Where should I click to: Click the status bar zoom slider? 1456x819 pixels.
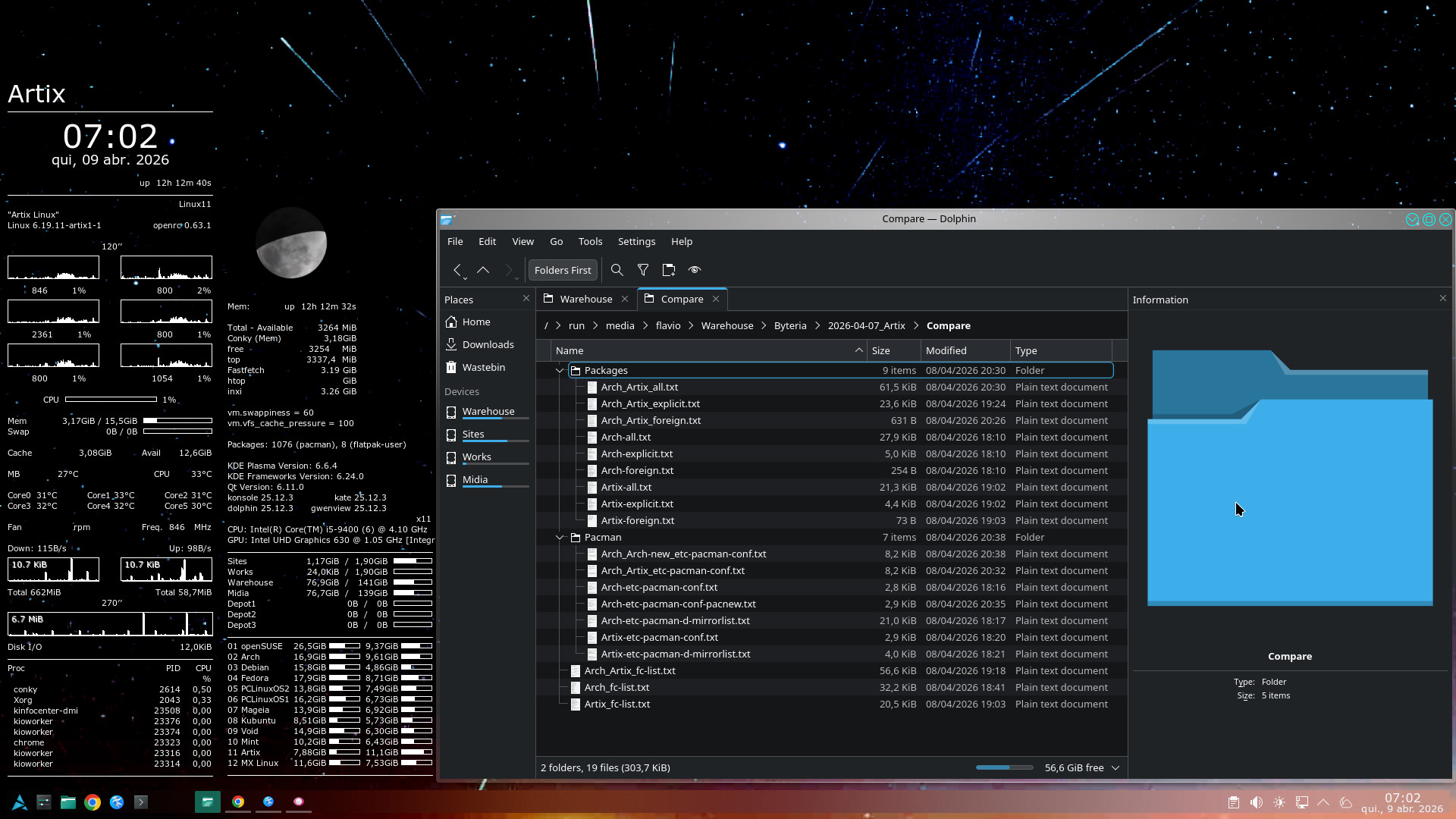1004,767
